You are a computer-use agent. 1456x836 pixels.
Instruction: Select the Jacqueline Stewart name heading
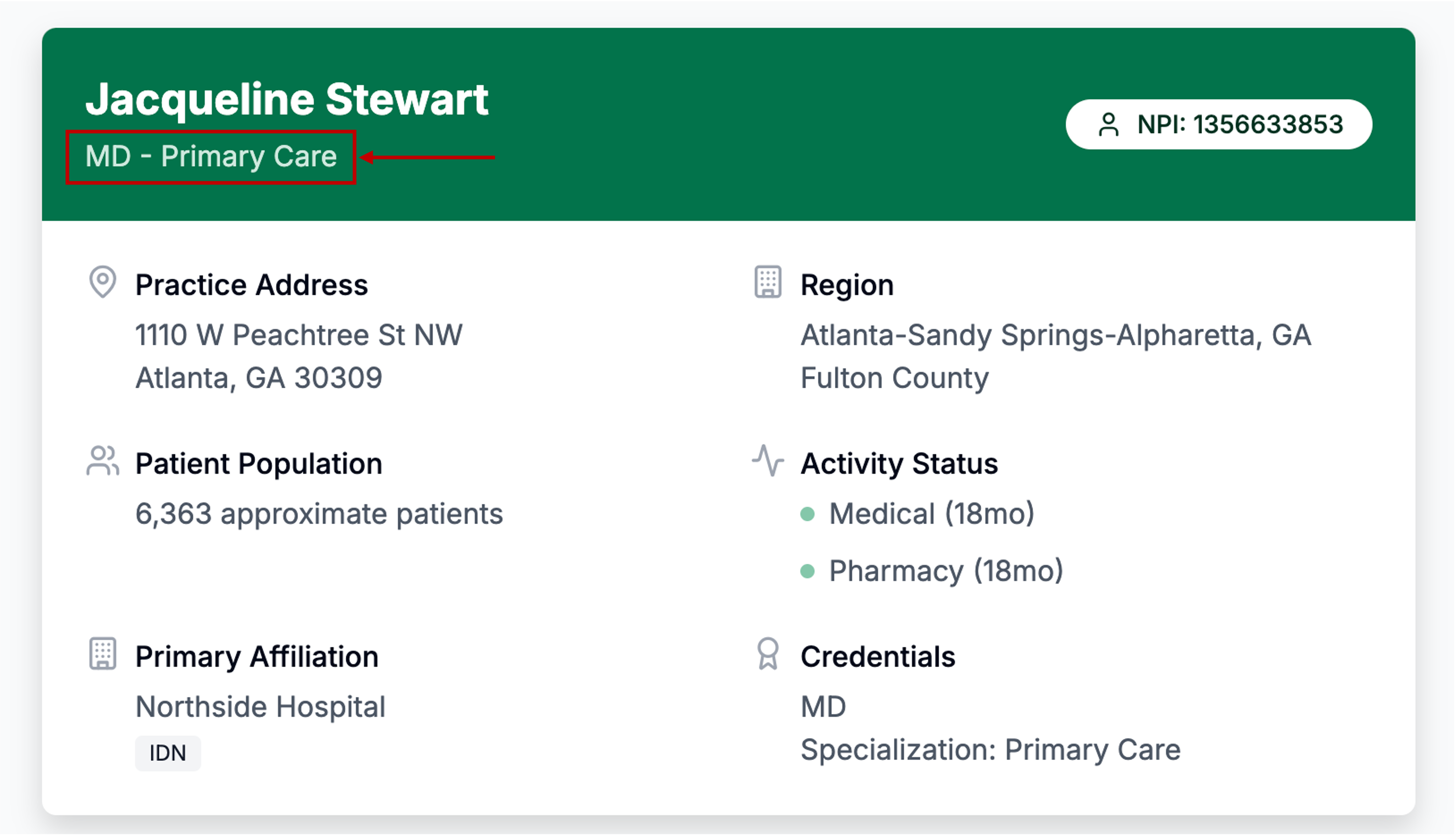[x=287, y=100]
